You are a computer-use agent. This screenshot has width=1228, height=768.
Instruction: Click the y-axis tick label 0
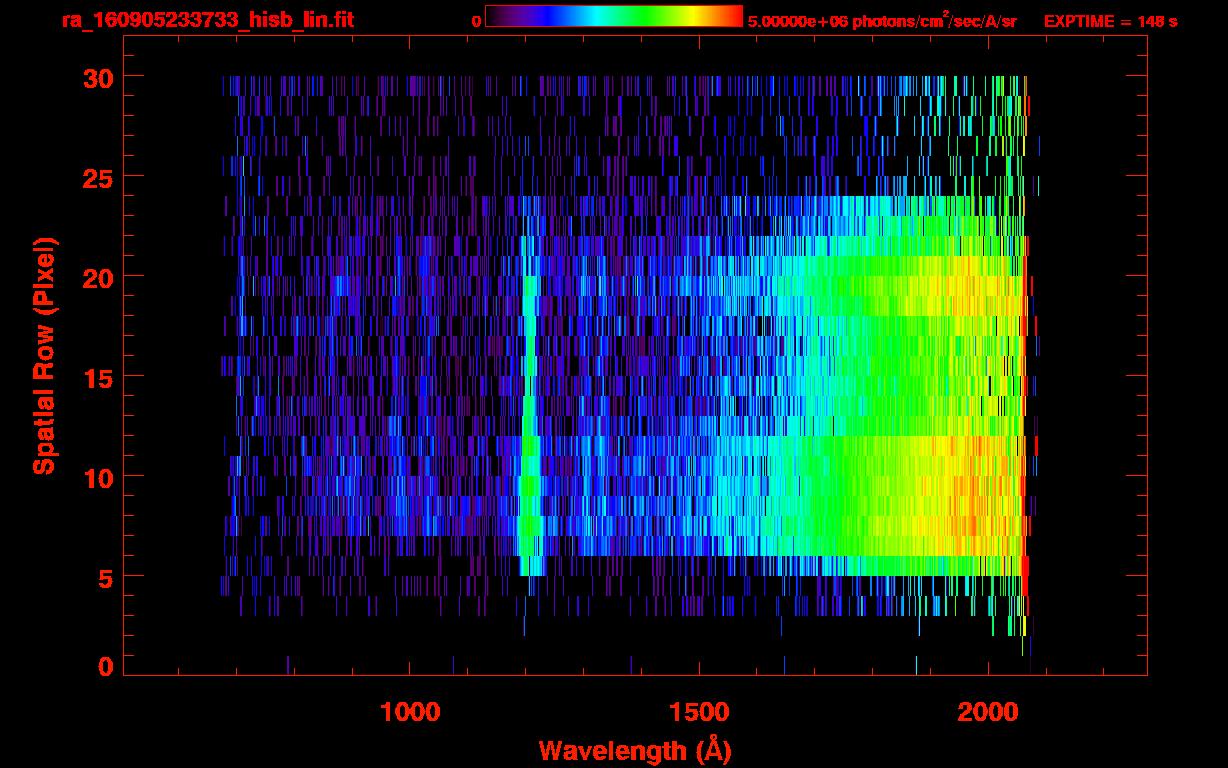pos(106,667)
